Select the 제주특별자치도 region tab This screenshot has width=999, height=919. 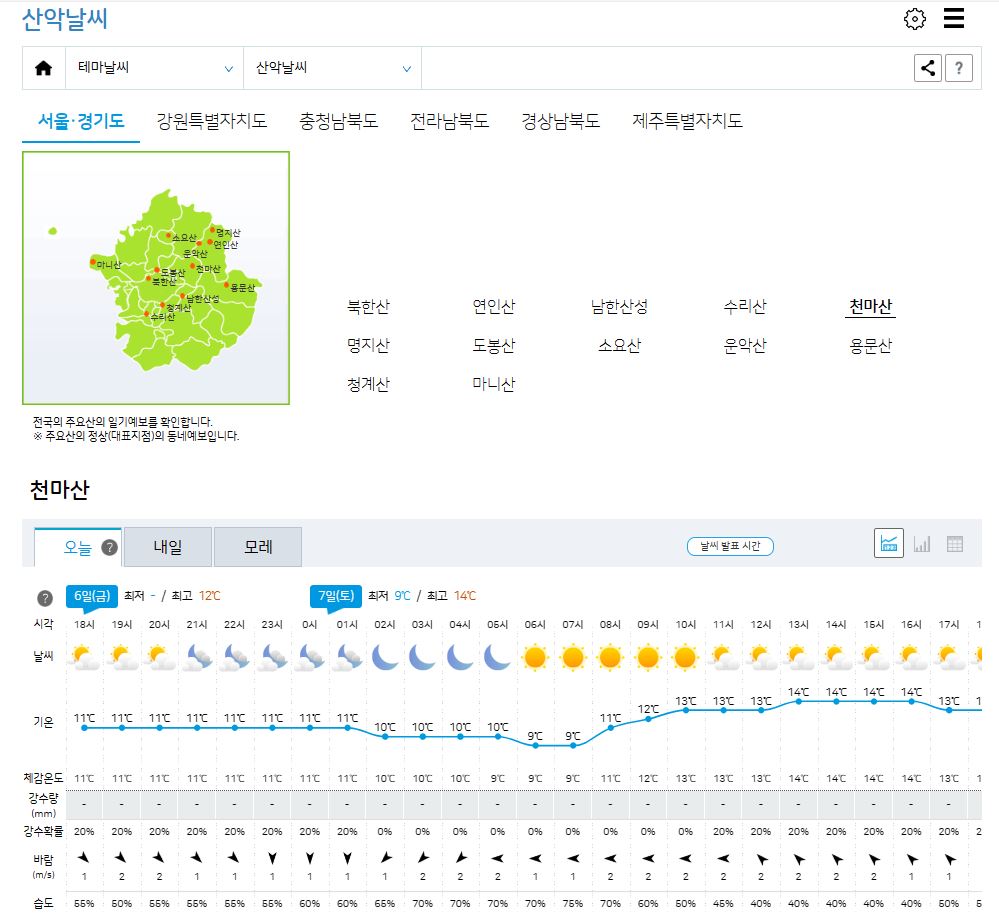(687, 121)
